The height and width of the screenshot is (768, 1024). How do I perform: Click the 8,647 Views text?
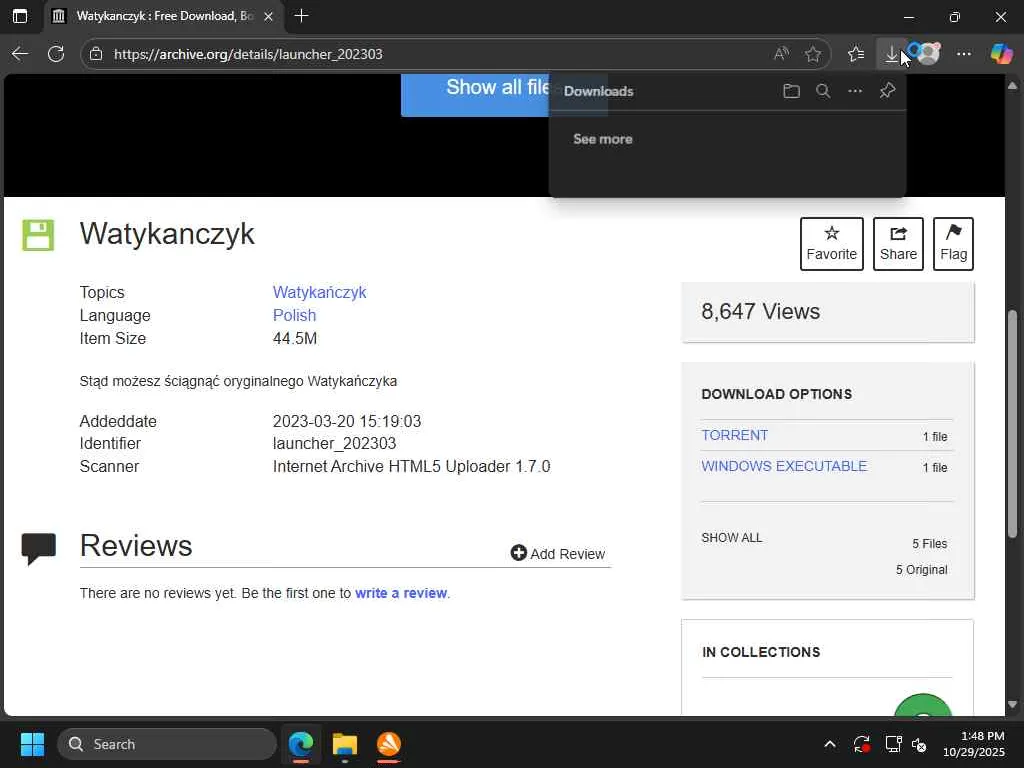760,312
